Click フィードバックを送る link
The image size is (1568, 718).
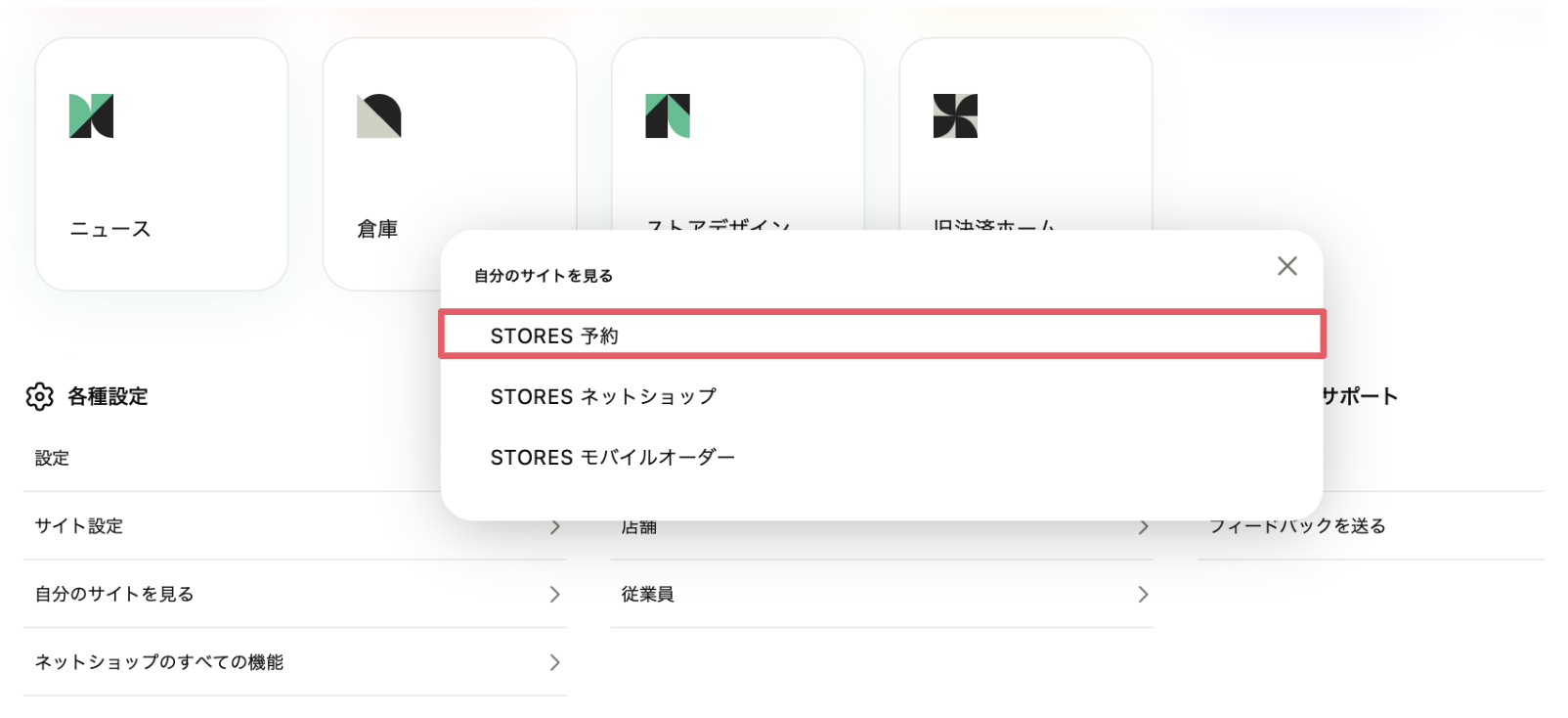(x=1297, y=526)
